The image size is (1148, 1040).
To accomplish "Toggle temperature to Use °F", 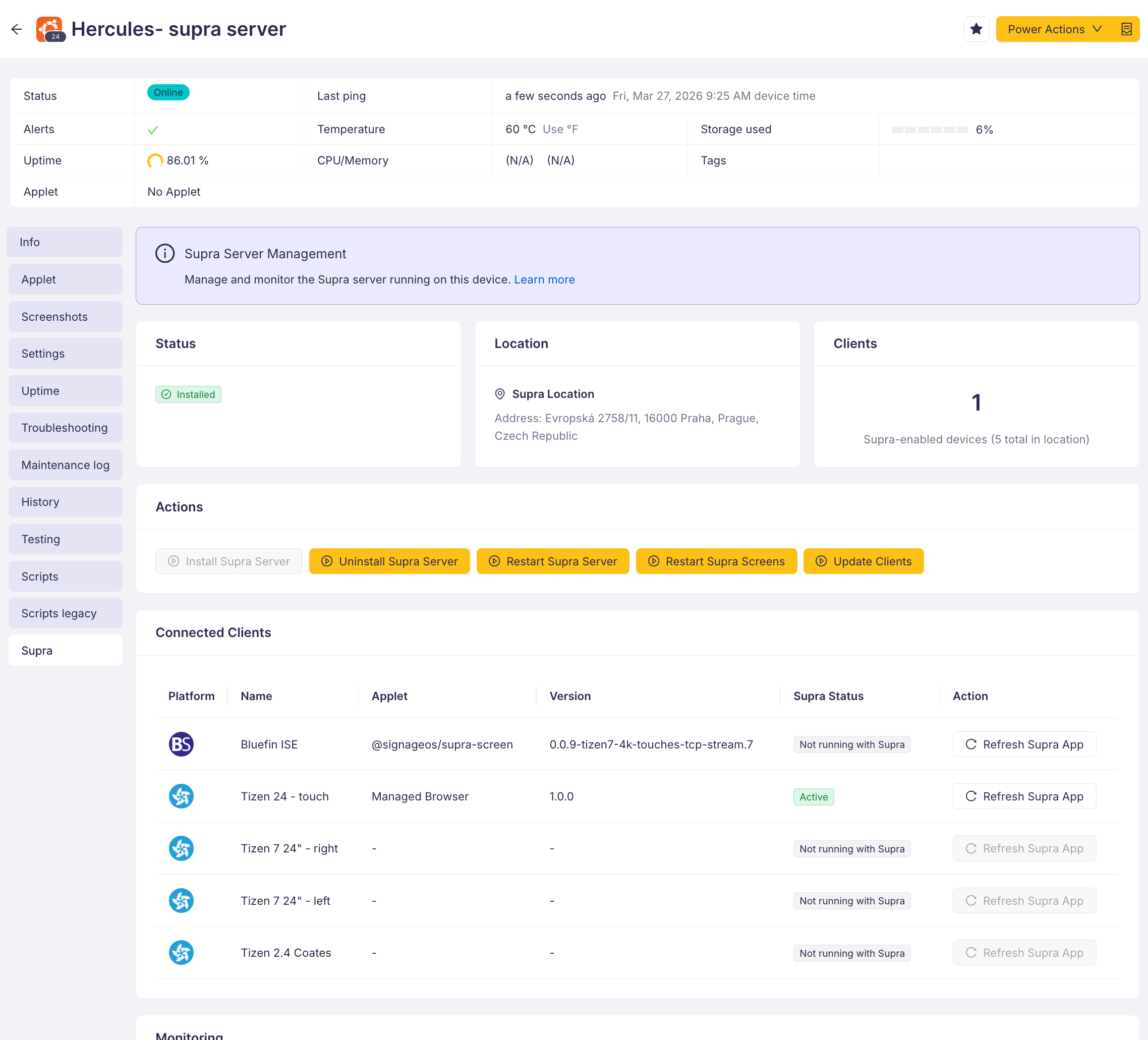I will tap(560, 129).
